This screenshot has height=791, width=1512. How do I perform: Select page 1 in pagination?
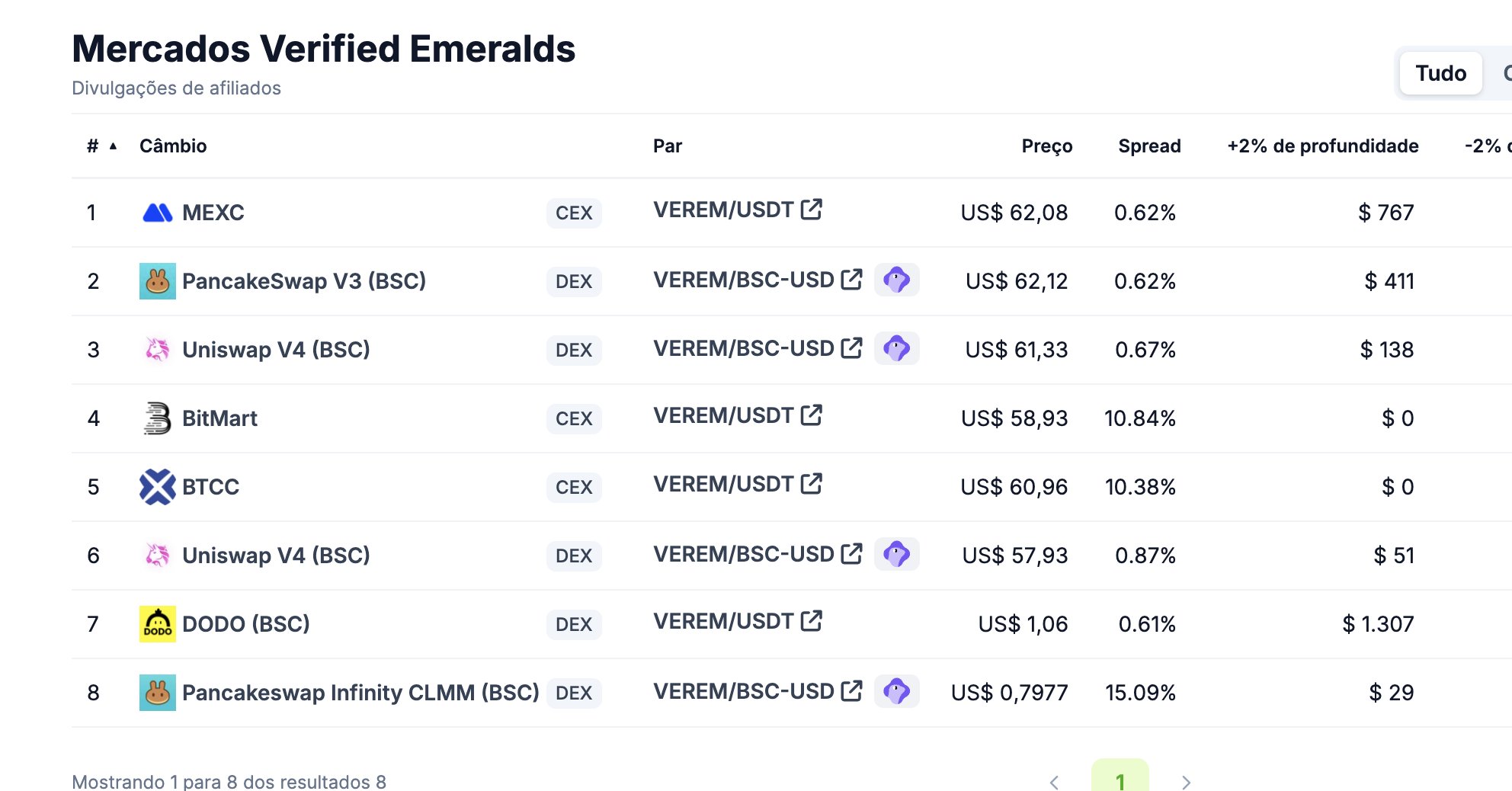1120,780
